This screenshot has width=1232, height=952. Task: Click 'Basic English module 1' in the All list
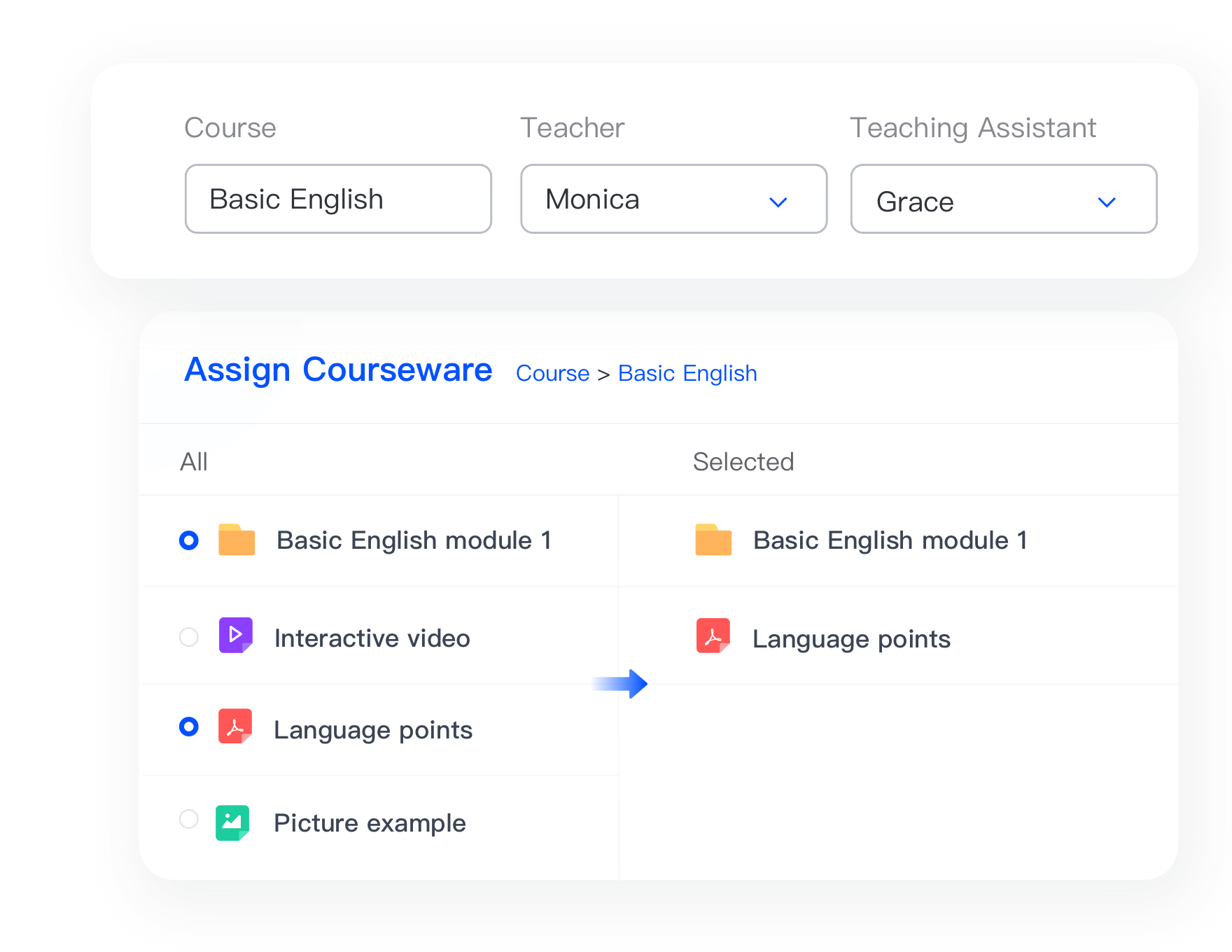(x=414, y=540)
